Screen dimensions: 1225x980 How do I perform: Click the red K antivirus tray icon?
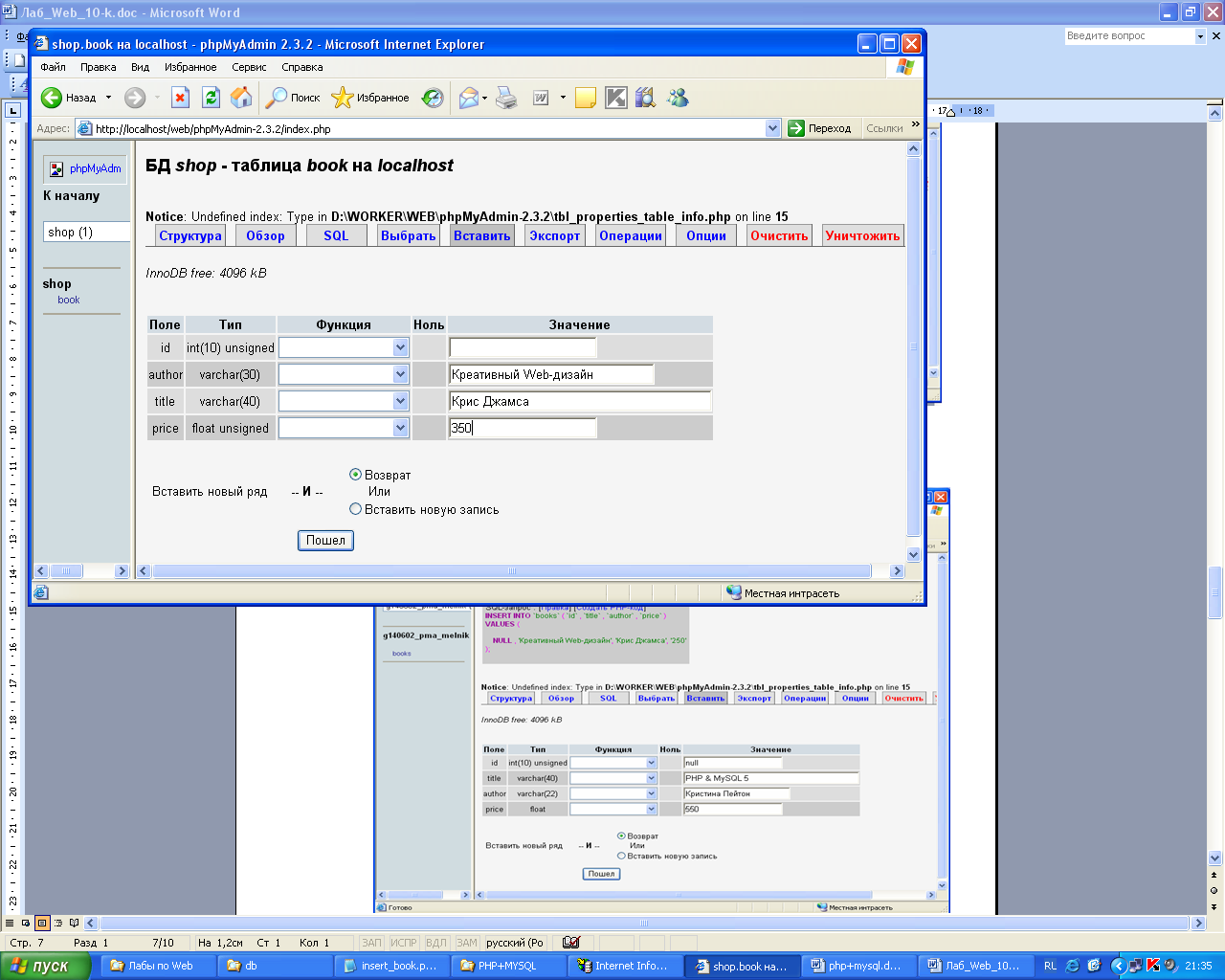pyautogui.click(x=1153, y=966)
